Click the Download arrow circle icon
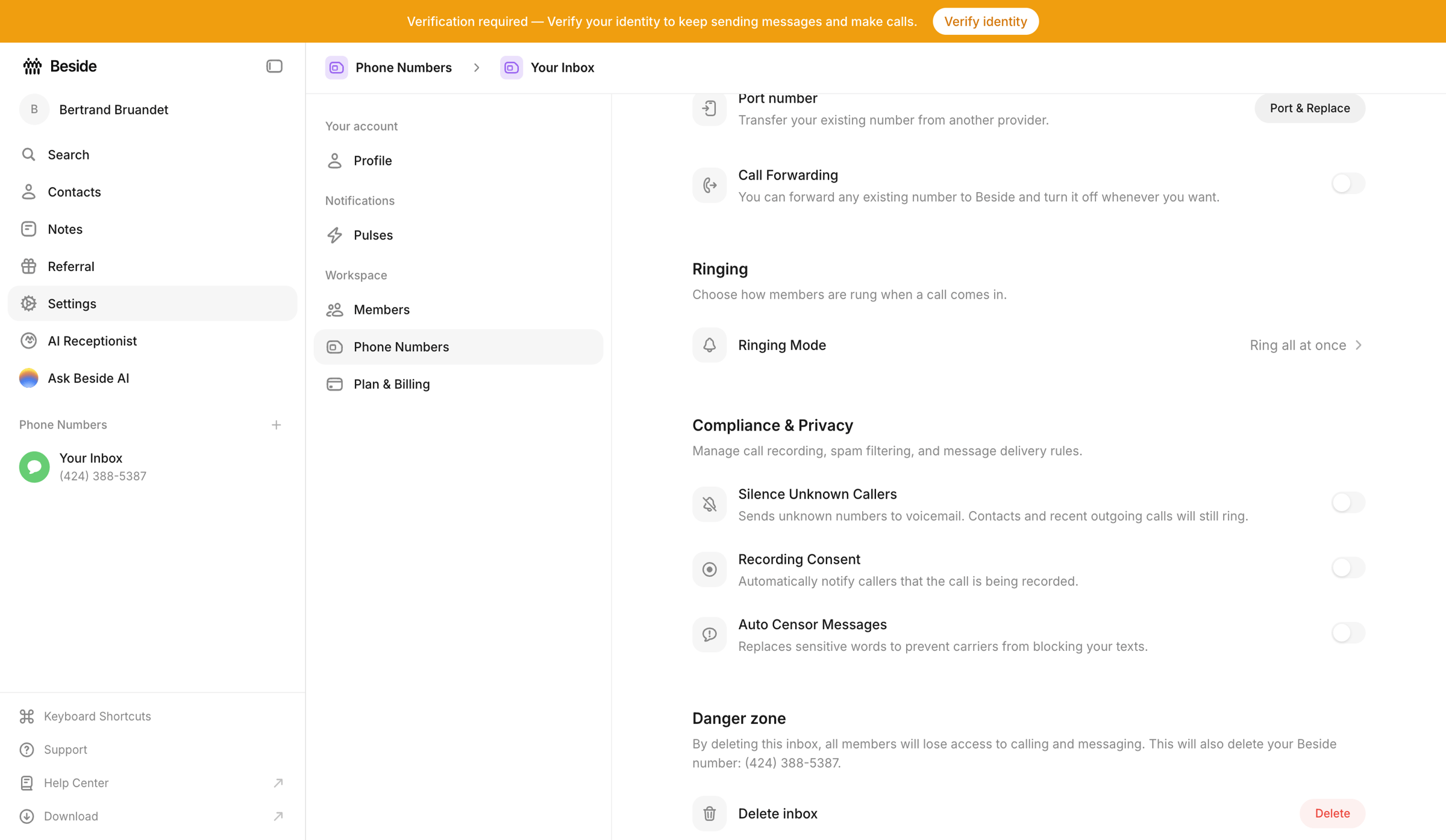Viewport: 1446px width, 840px height. 27,817
